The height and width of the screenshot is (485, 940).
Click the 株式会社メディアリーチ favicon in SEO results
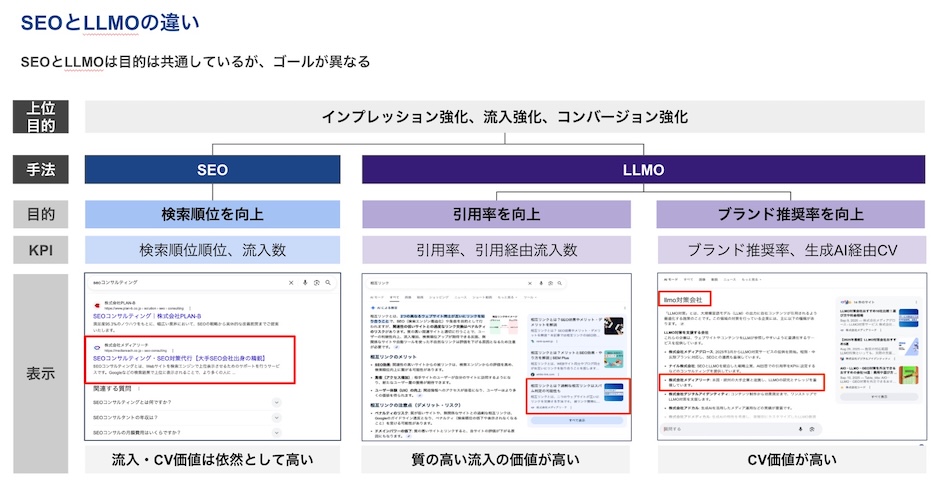97,348
